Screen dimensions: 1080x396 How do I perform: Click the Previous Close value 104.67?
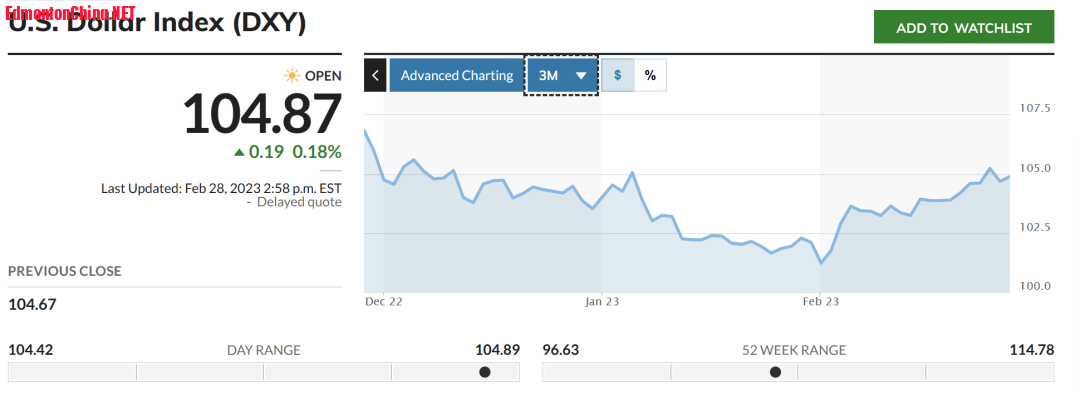[x=32, y=304]
